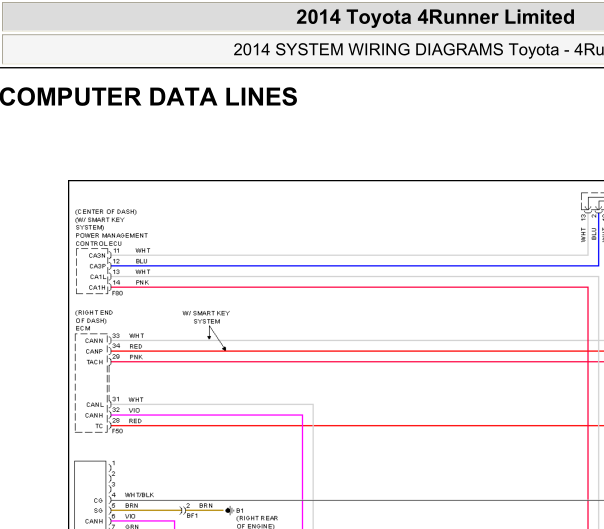
Task: Click the PNK wire label at pin 14
Action: tap(142, 282)
